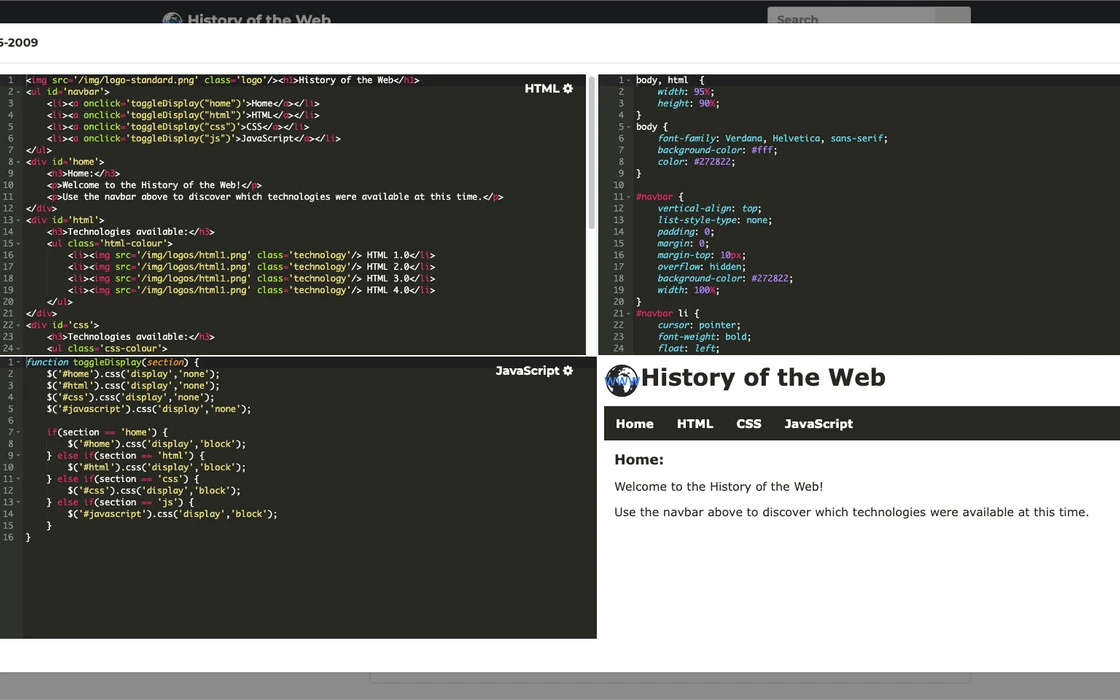Fold the else if css block at JavaScript line 11
The width and height of the screenshot is (1120, 700).
pyautogui.click(x=19, y=479)
